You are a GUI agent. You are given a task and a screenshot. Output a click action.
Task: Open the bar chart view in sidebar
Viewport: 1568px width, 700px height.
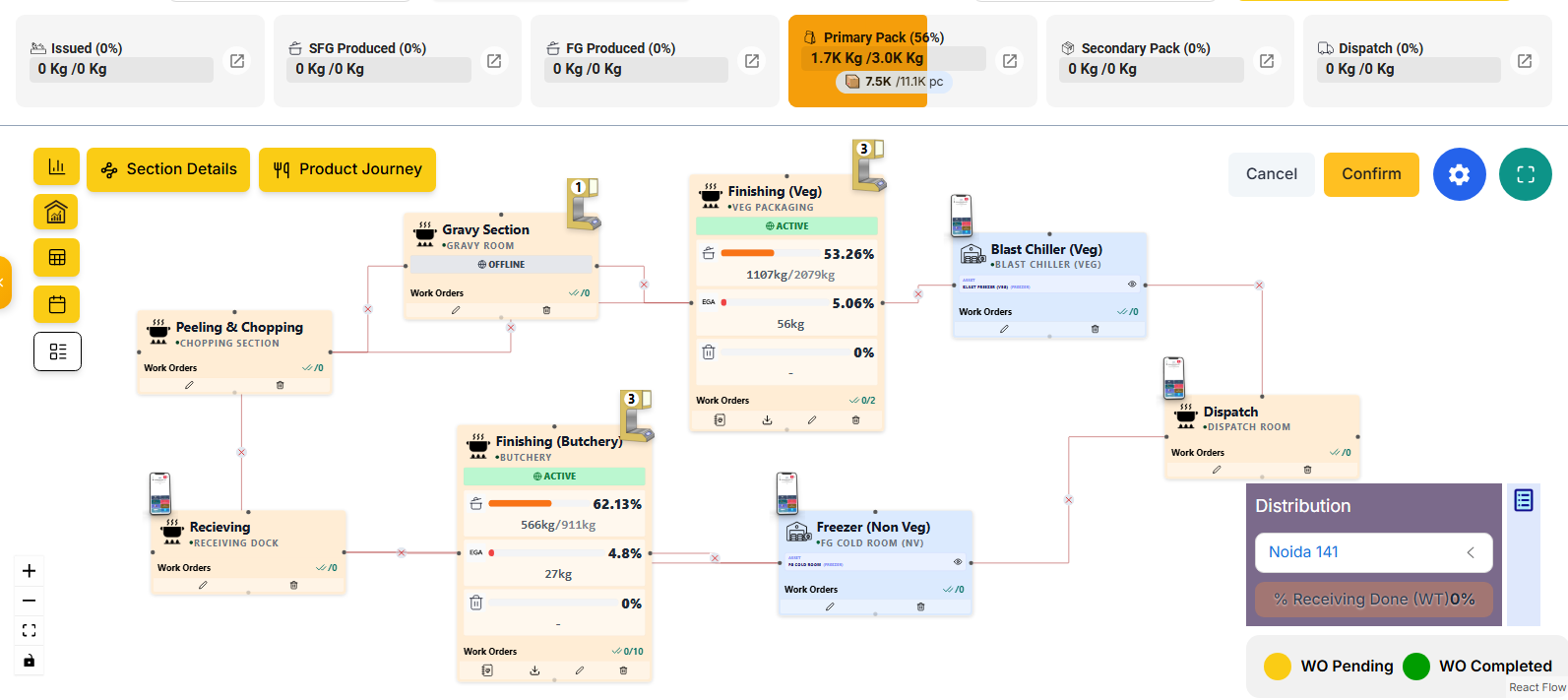coord(56,166)
